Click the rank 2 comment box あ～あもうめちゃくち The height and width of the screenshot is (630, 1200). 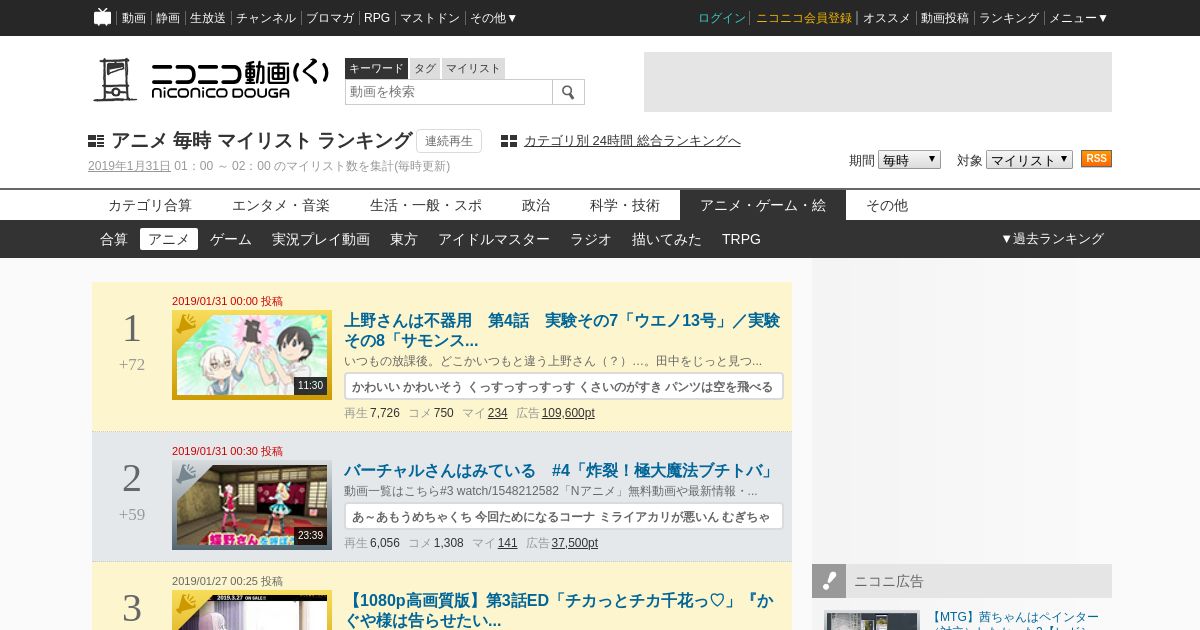[x=564, y=516]
